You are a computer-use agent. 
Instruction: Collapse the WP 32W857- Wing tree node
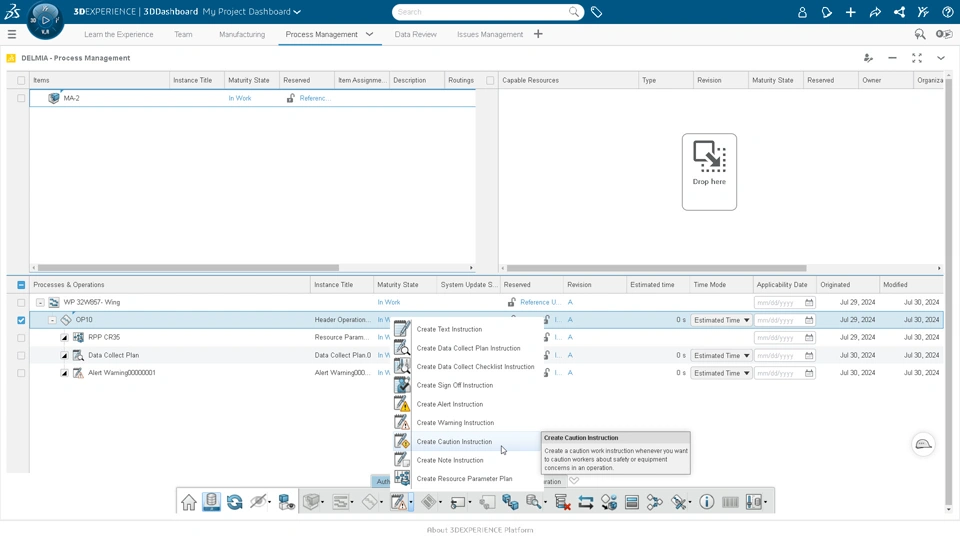click(40, 302)
